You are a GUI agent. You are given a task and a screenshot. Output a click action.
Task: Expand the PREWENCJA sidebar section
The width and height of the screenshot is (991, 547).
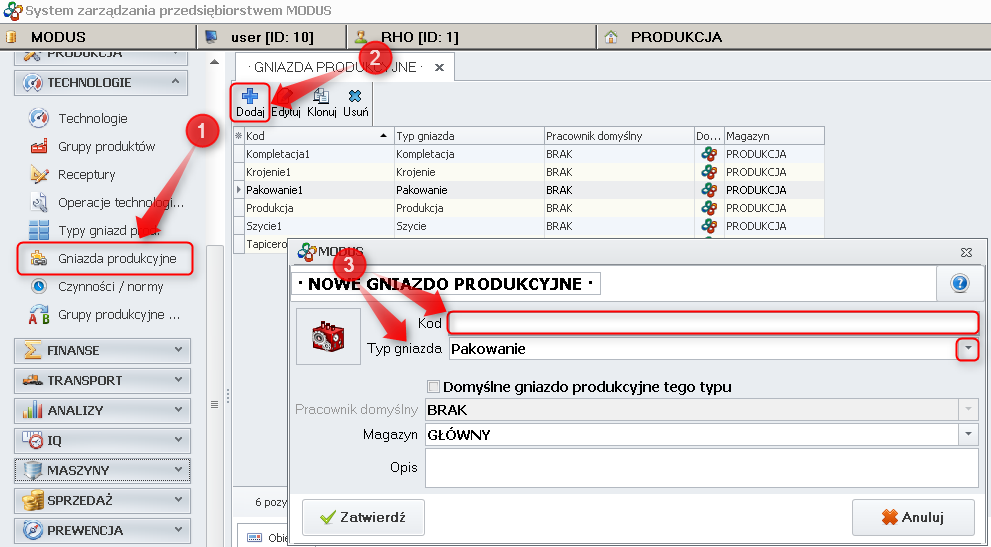click(102, 530)
